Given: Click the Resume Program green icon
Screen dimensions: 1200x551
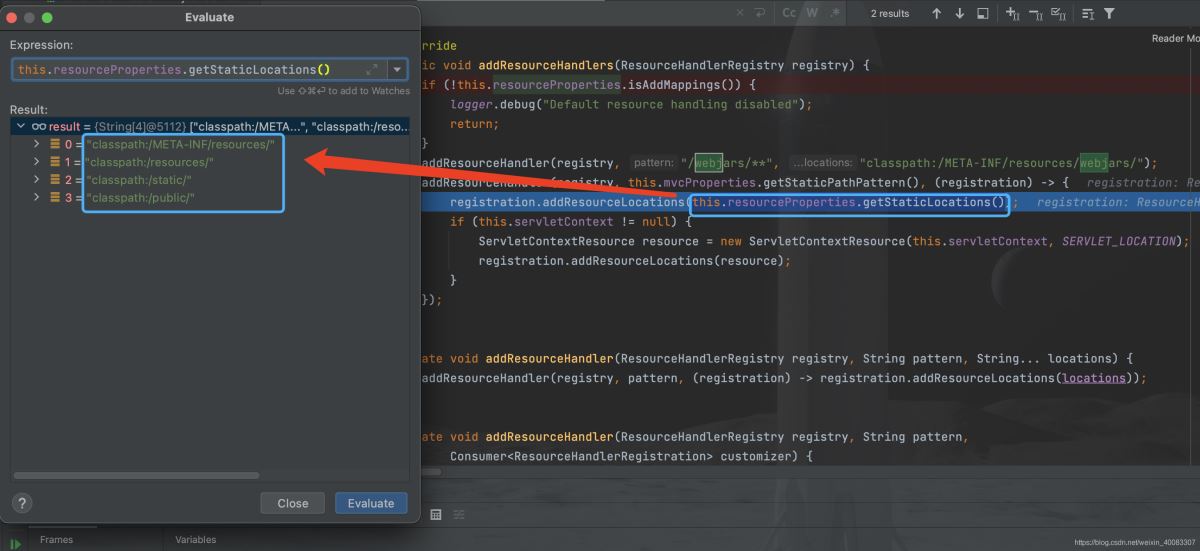Looking at the screenshot, I should tap(15, 543).
